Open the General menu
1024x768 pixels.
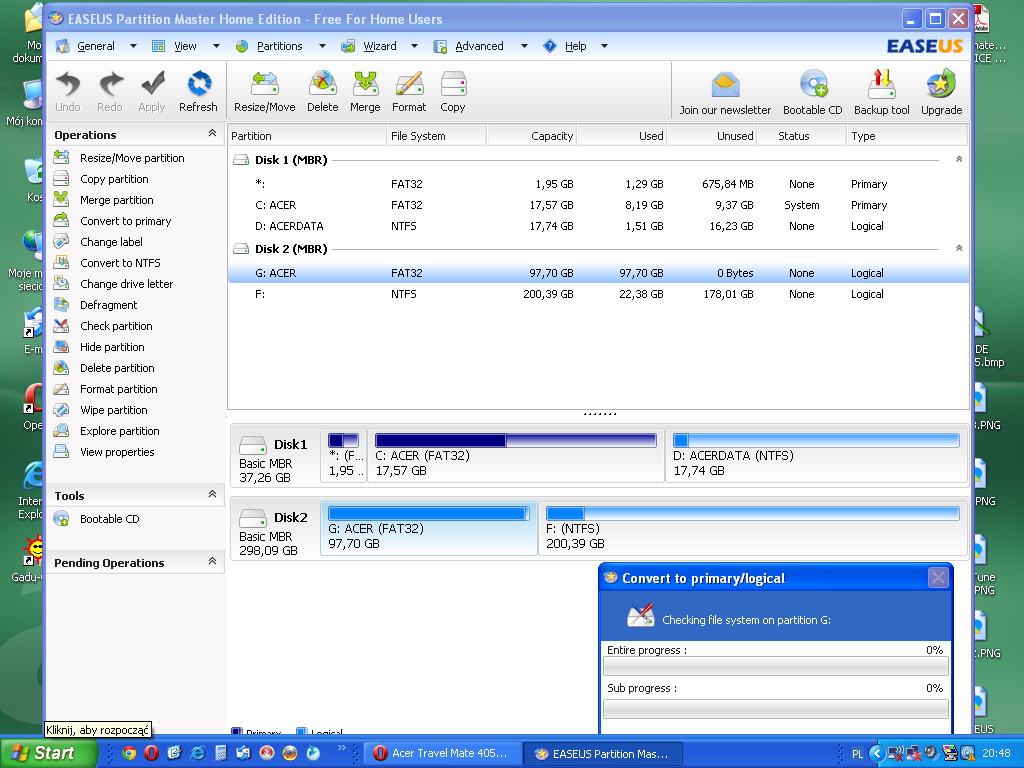click(x=95, y=46)
